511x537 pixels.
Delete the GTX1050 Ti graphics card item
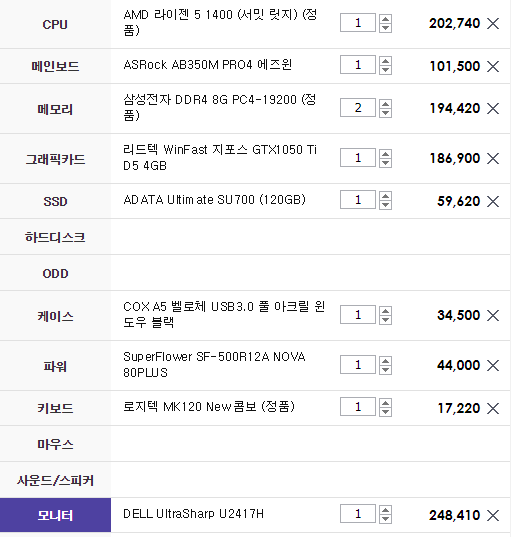(493, 159)
